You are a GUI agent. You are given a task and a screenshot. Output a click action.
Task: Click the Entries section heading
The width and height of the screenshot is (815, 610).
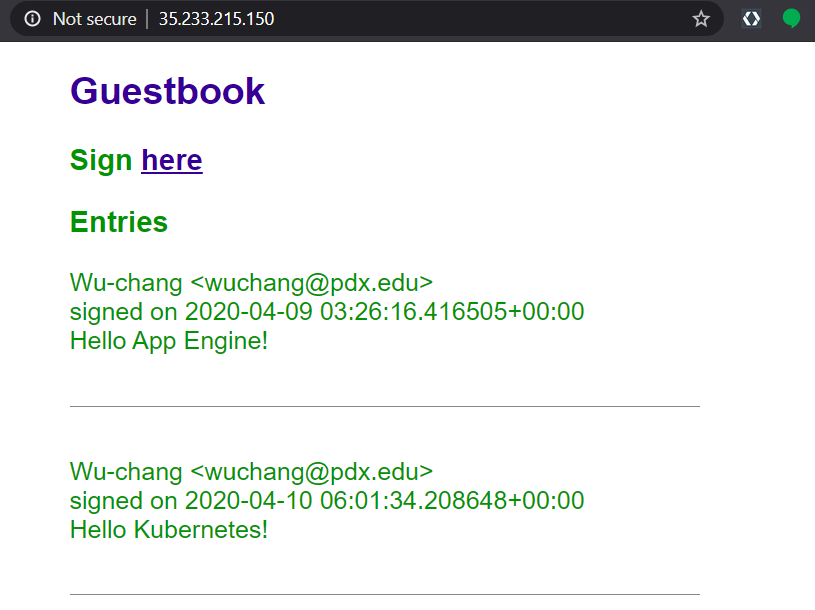(x=119, y=222)
